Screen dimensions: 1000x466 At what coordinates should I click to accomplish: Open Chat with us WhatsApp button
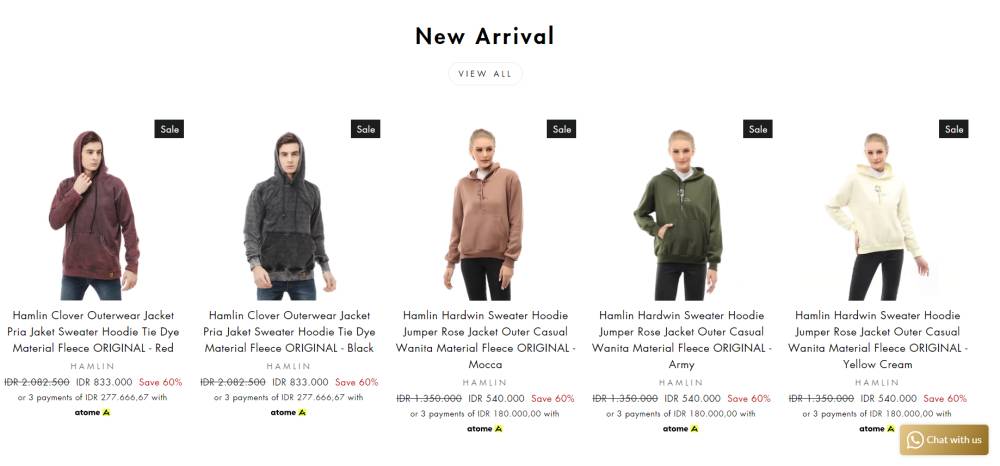944,440
